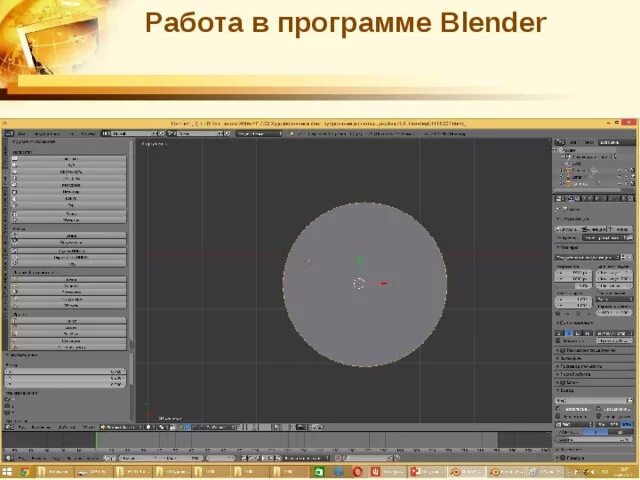Click the resolution percentage slider

click(x=573, y=286)
